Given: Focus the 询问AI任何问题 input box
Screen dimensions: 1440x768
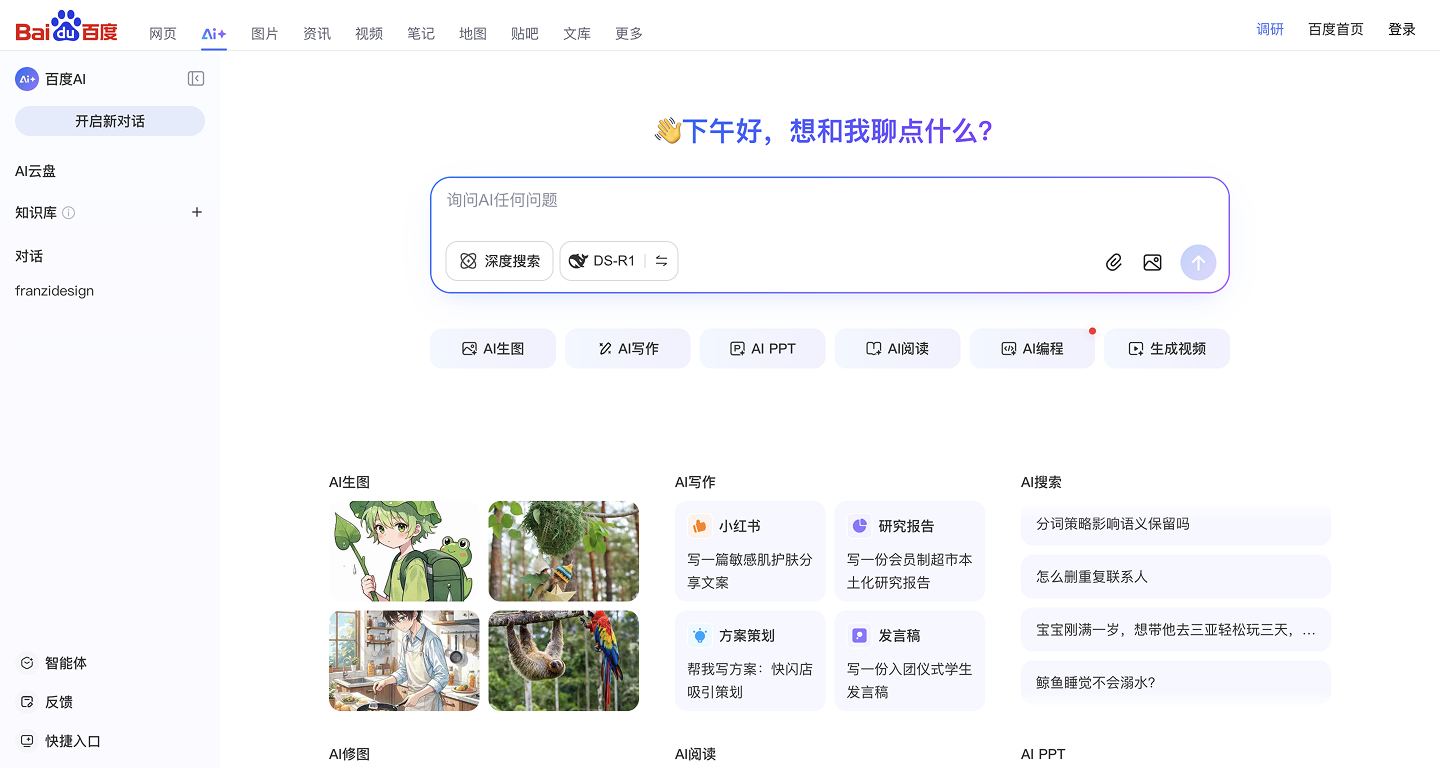Looking at the screenshot, I should [x=830, y=200].
